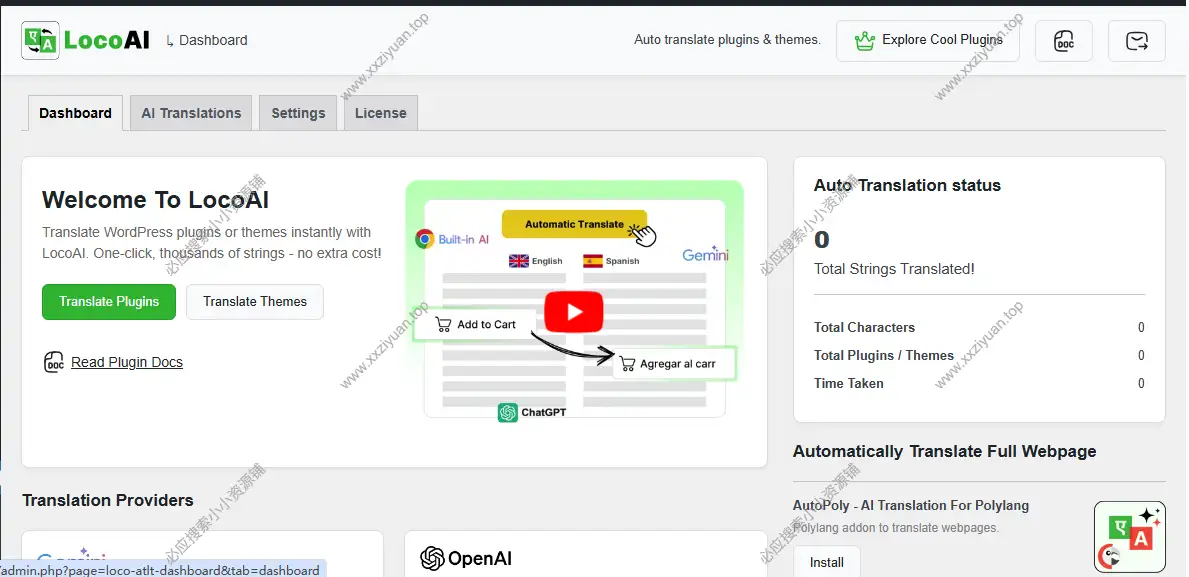1189x577 pixels.
Task: Click the Translate Themes button
Action: pyautogui.click(x=255, y=302)
